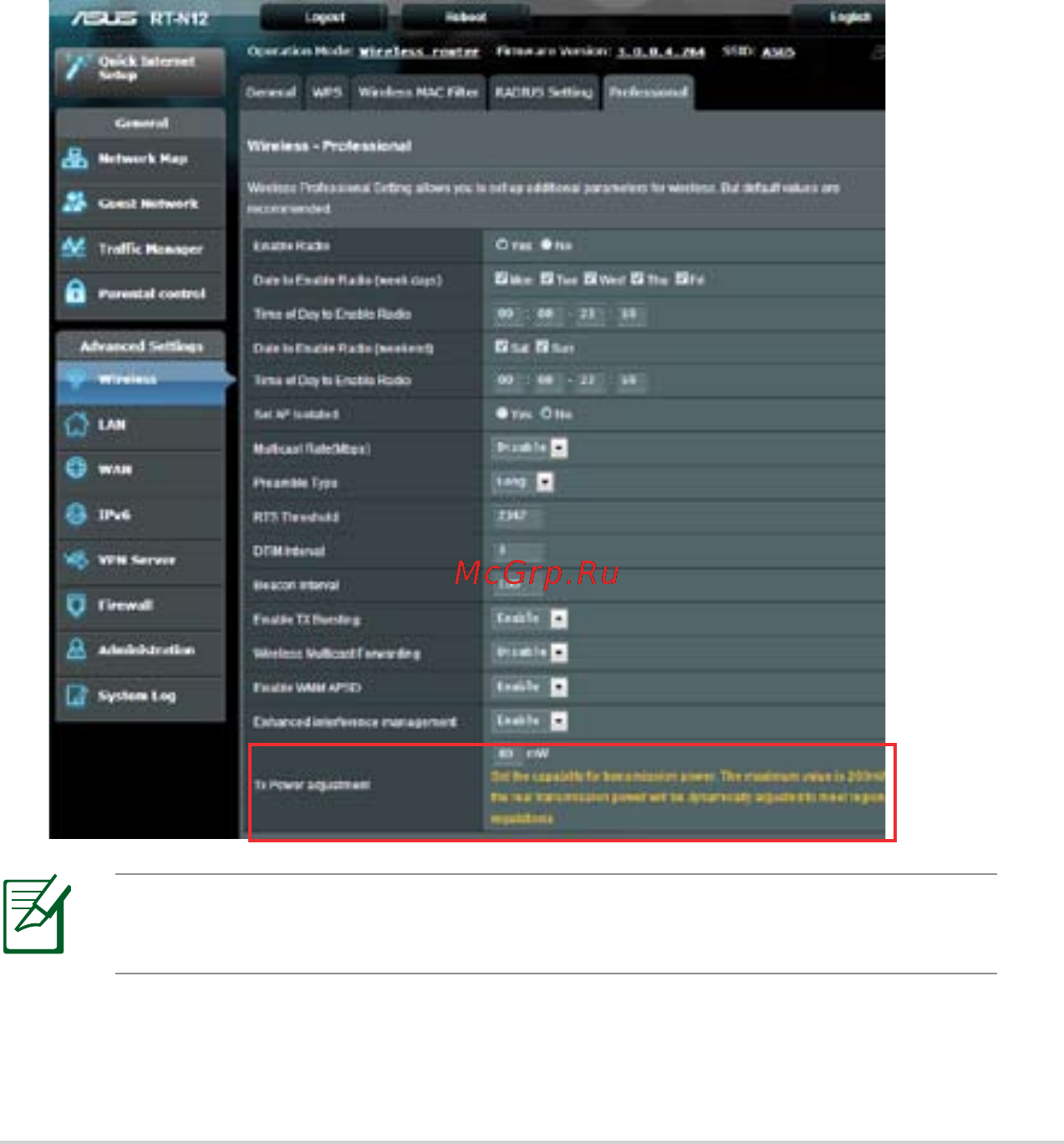
Task: Set AP isolated to No
Action: pyautogui.click(x=547, y=413)
